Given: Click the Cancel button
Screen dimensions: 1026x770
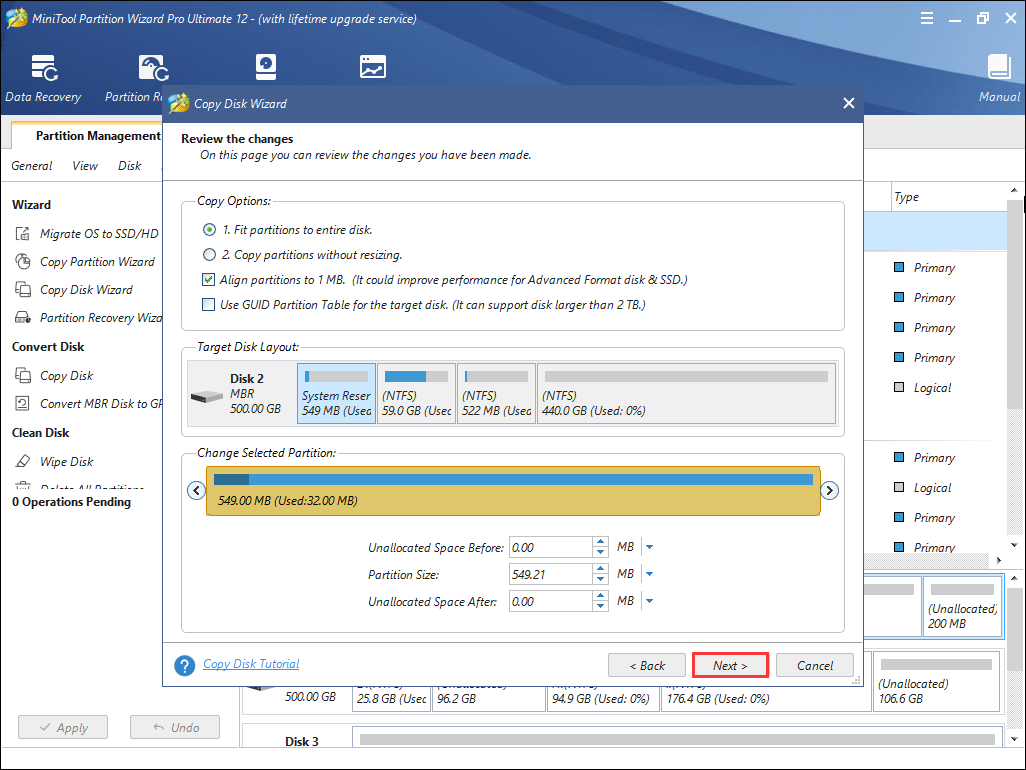Looking at the screenshot, I should pos(815,665).
